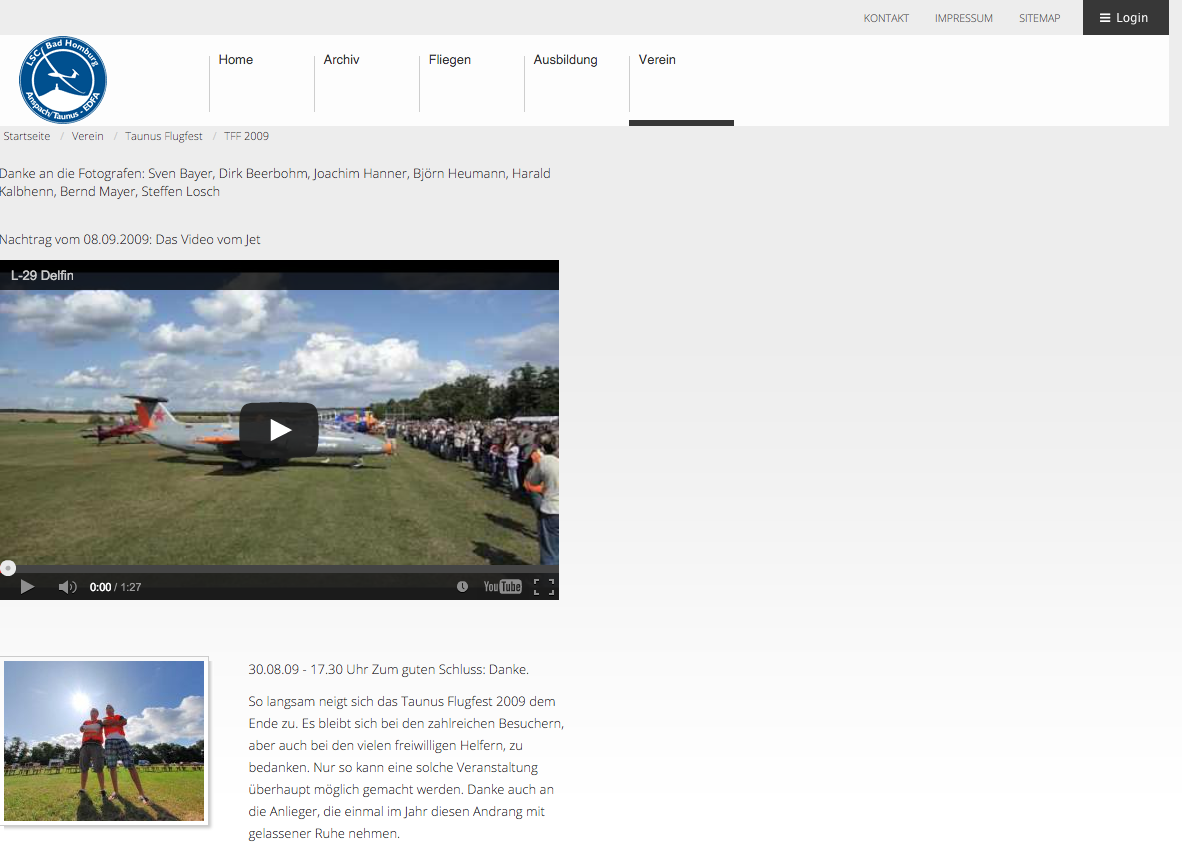This screenshot has width=1182, height=859.
Task: Click Verein in the breadcrumb trail
Action: click(x=87, y=136)
